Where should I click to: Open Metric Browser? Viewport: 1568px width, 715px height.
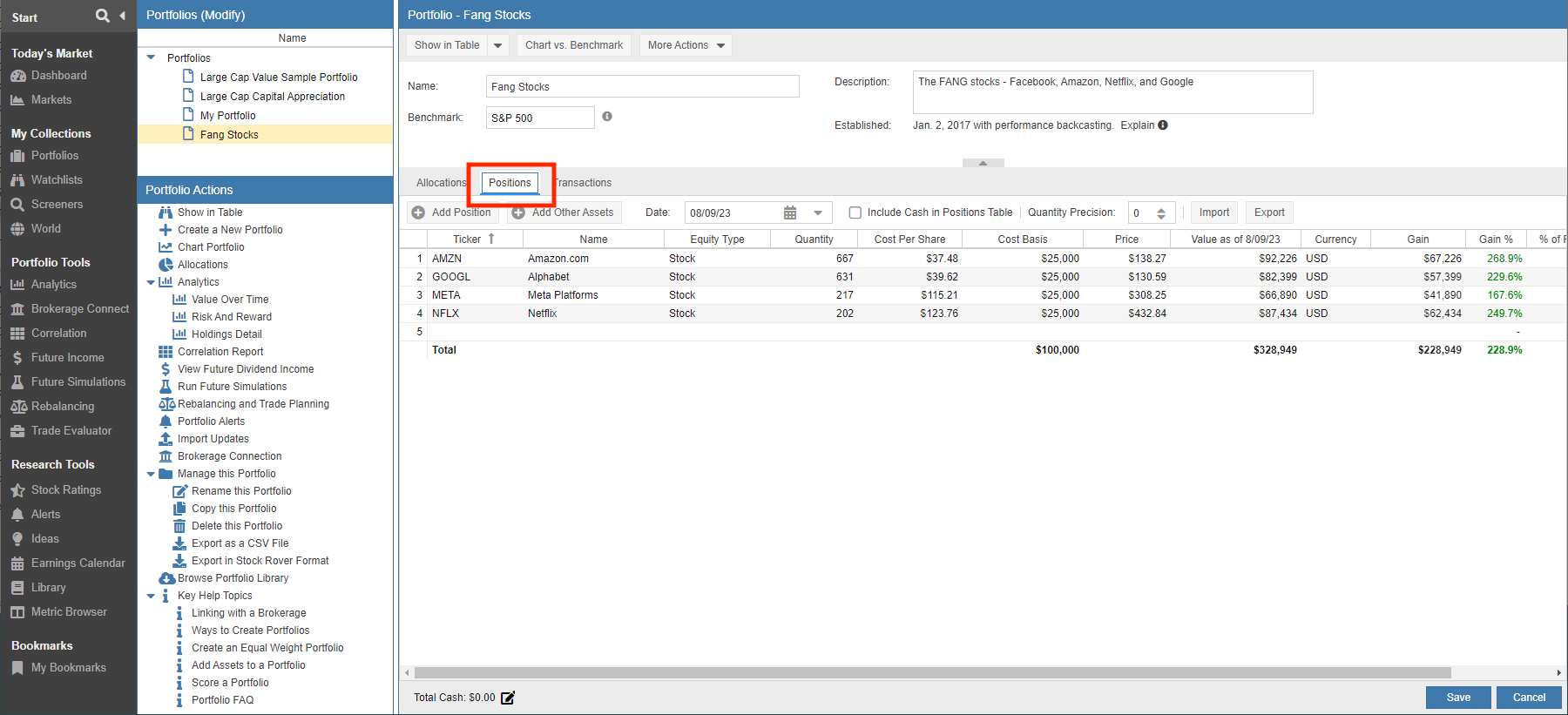pyautogui.click(x=68, y=612)
